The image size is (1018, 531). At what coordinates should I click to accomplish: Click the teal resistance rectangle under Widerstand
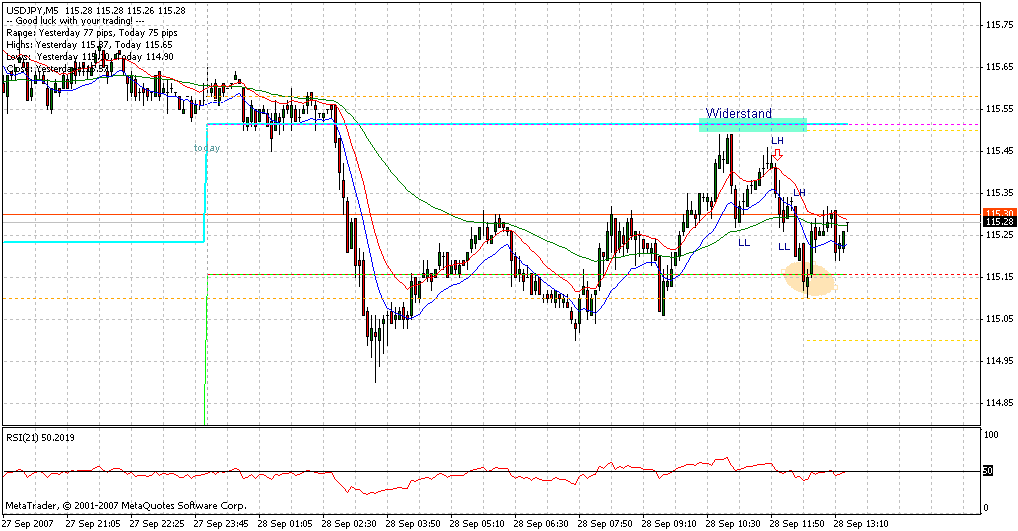click(752, 125)
